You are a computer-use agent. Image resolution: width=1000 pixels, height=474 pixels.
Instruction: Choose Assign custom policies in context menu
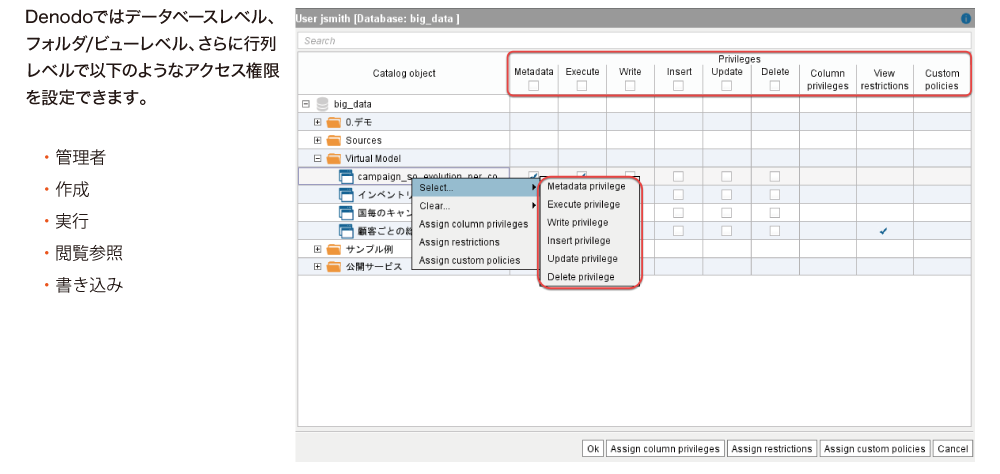click(476, 260)
